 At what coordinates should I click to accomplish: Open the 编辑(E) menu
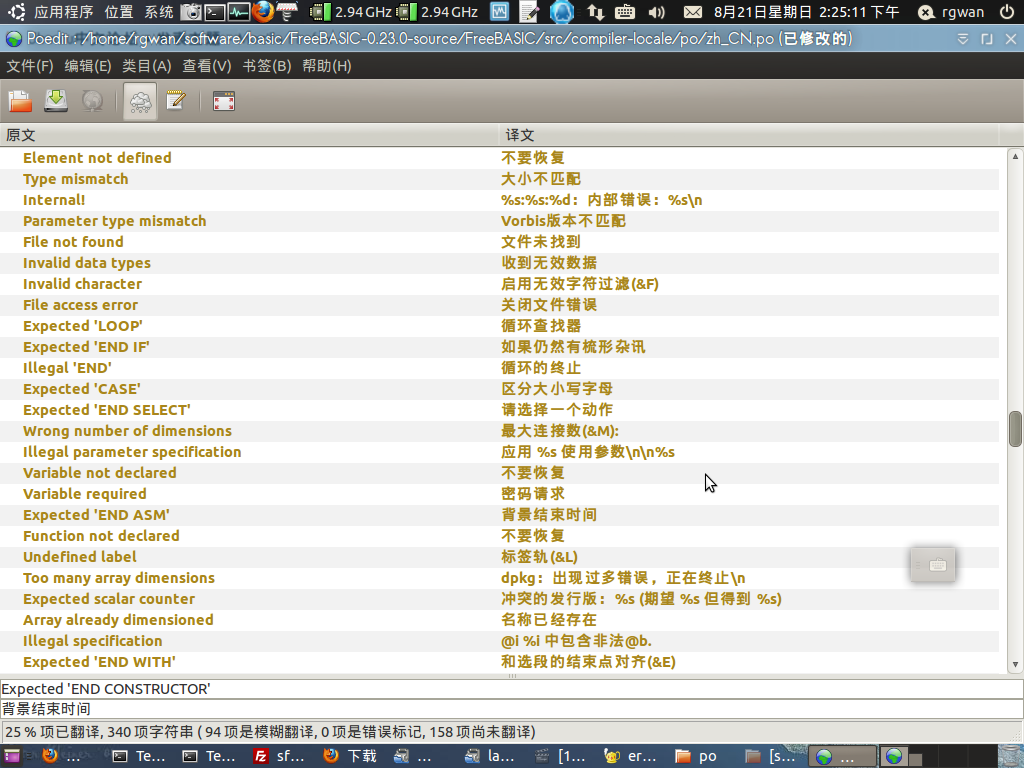pyautogui.click(x=88, y=66)
